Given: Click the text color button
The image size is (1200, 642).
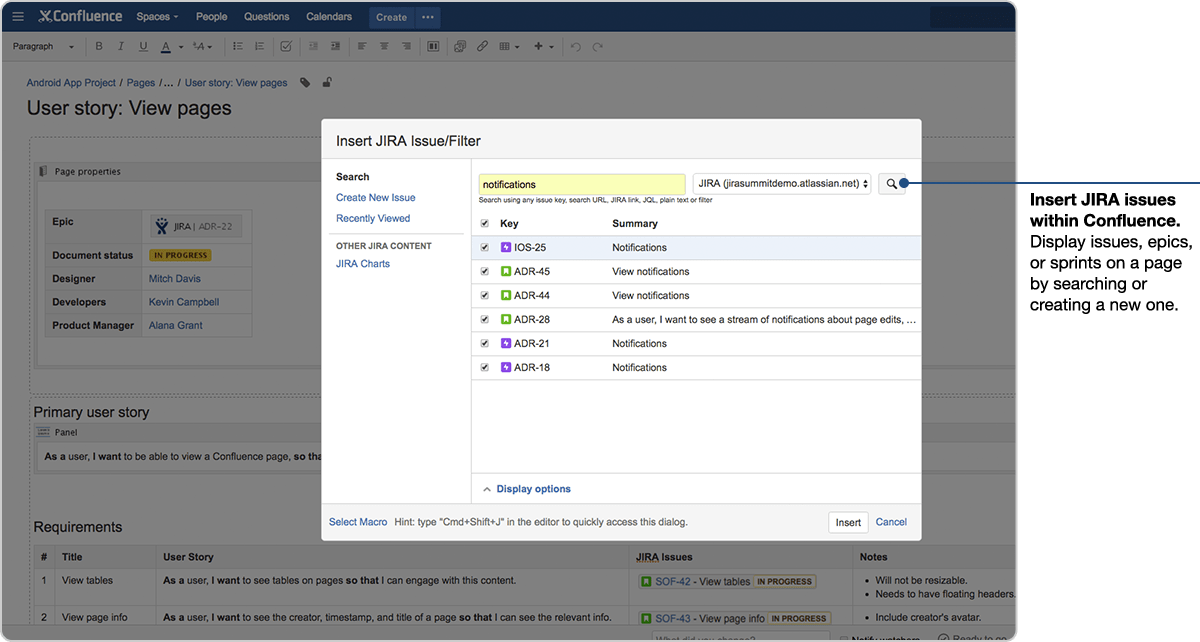Looking at the screenshot, I should click(x=166, y=46).
